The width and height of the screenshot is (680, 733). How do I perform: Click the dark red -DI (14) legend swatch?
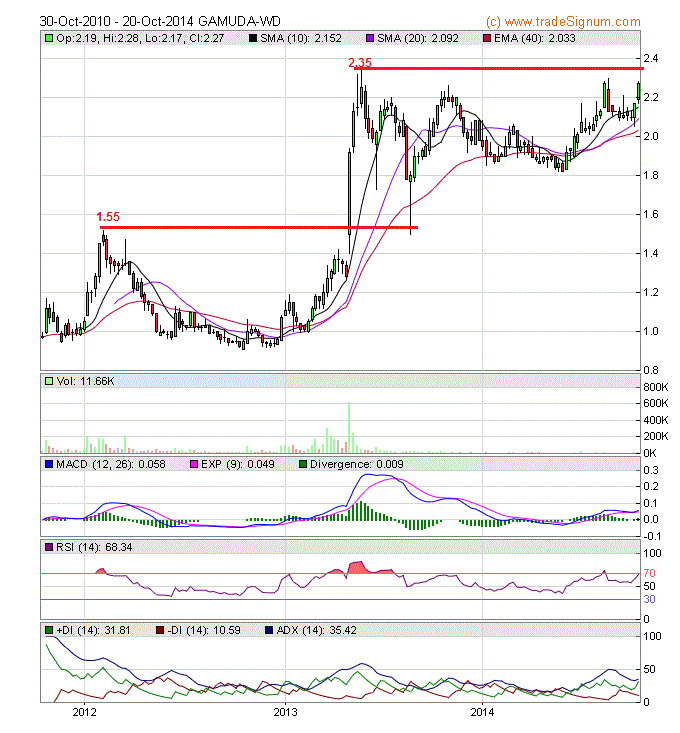click(160, 630)
